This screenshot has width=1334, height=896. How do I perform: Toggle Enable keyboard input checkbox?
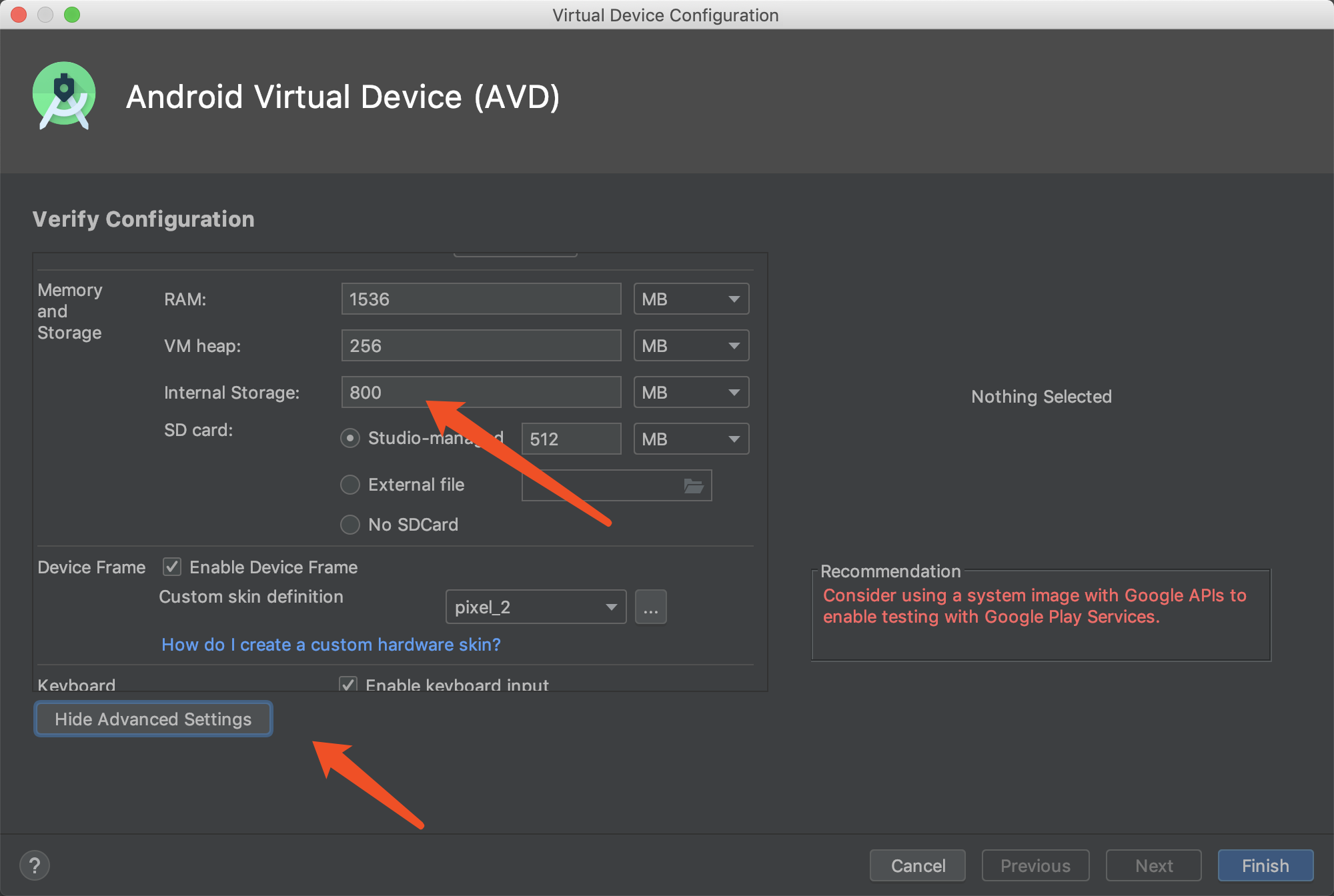point(348,684)
